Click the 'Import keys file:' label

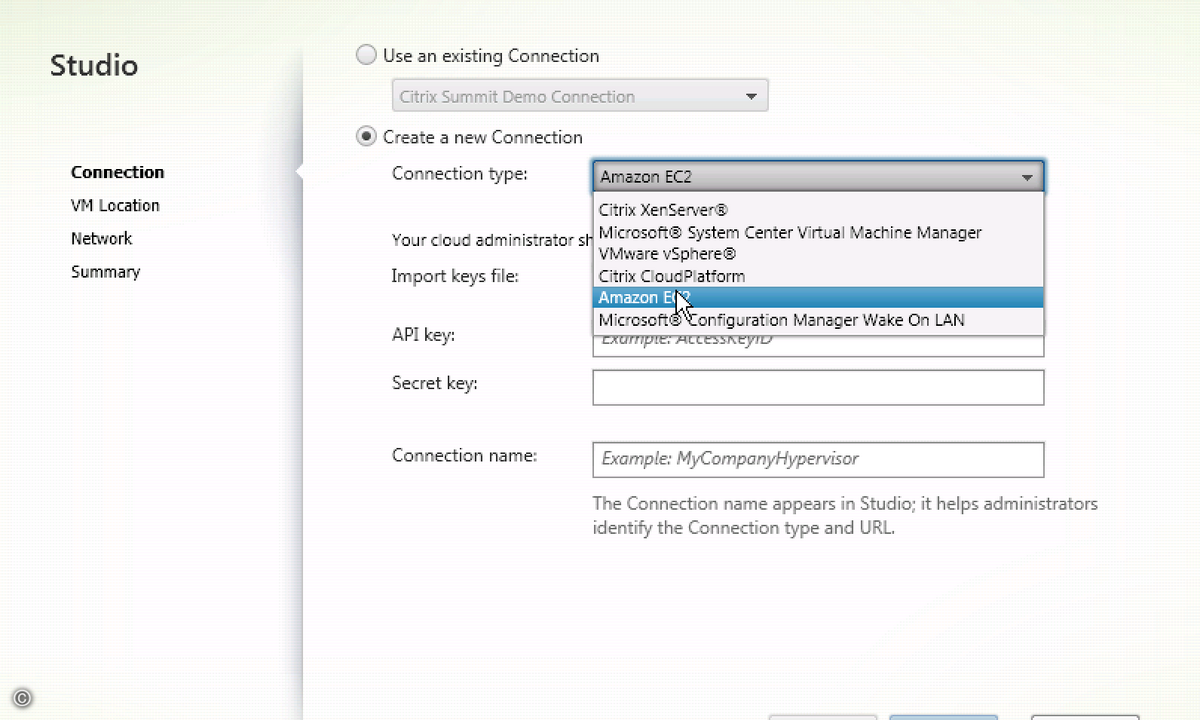pos(455,276)
